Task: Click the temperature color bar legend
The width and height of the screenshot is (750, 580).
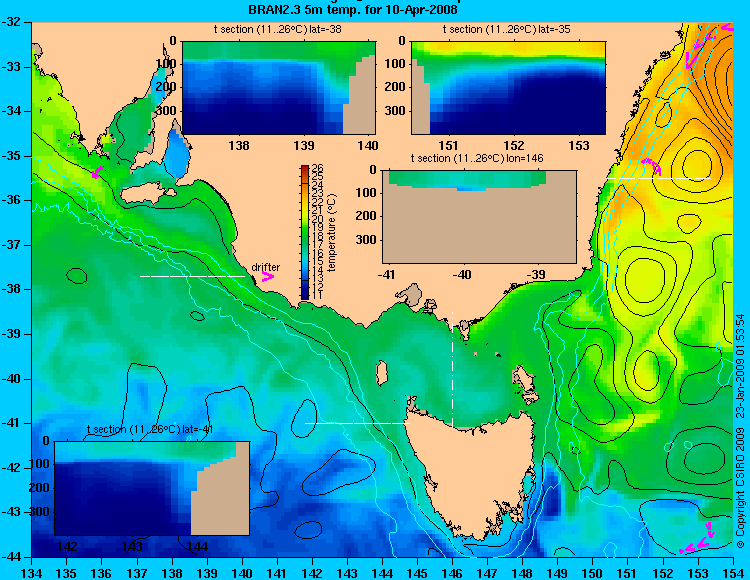Action: [x=305, y=232]
